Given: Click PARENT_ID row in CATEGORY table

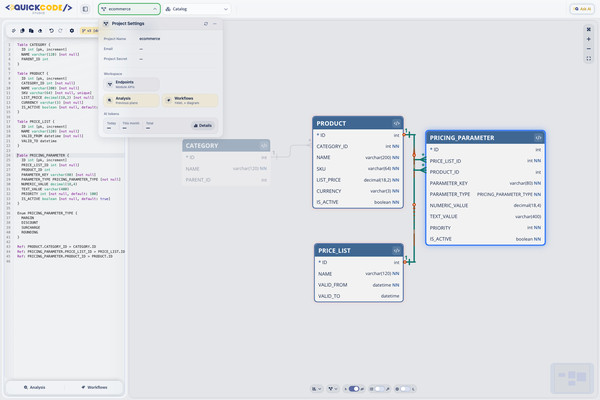Looking at the screenshot, I should tap(226, 180).
